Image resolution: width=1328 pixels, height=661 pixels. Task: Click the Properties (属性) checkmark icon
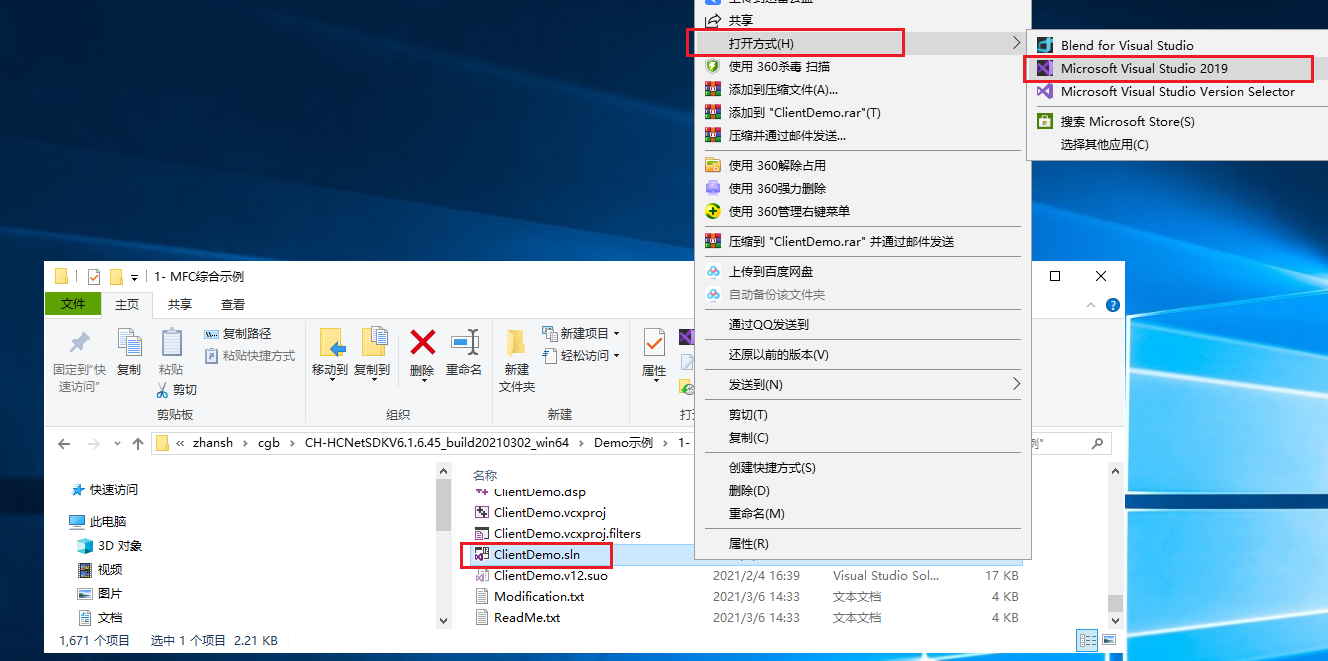coord(654,343)
